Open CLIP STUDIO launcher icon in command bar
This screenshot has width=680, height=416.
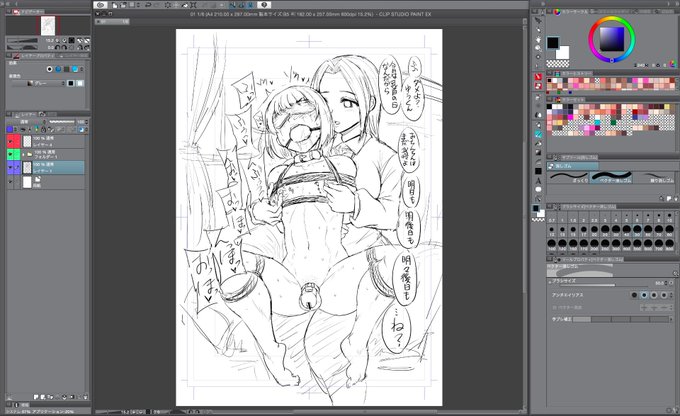coord(101,5)
